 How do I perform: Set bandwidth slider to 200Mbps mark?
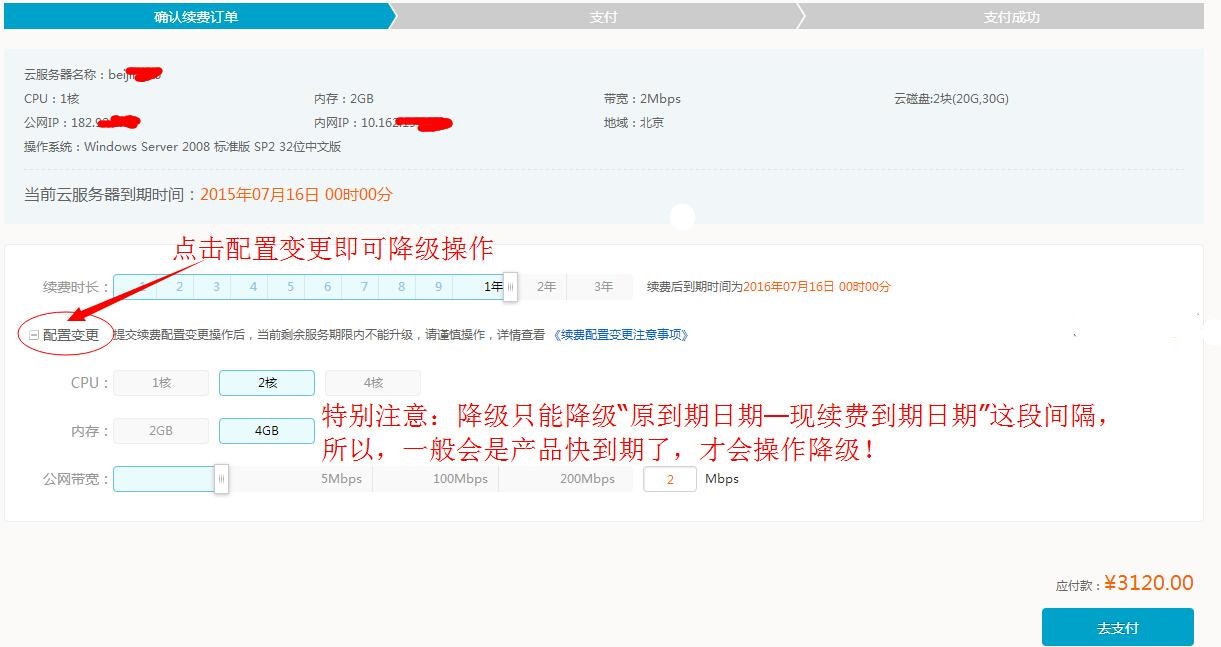coord(587,479)
